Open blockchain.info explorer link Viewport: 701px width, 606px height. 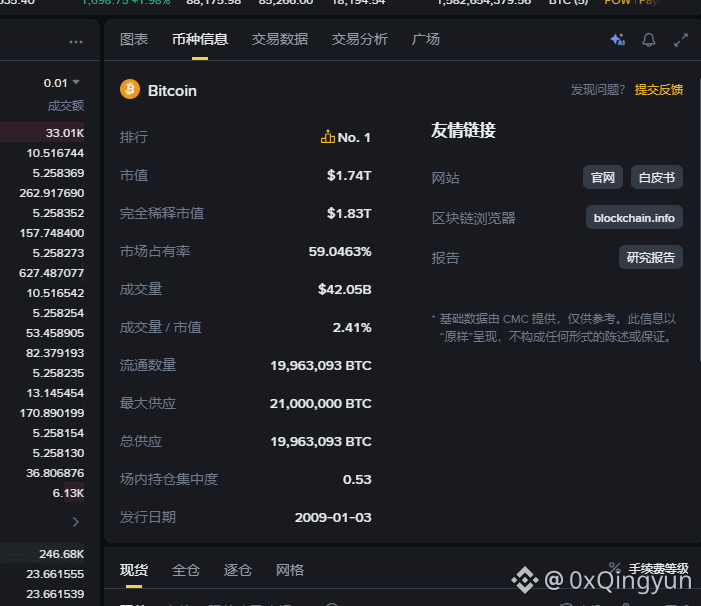(x=634, y=218)
